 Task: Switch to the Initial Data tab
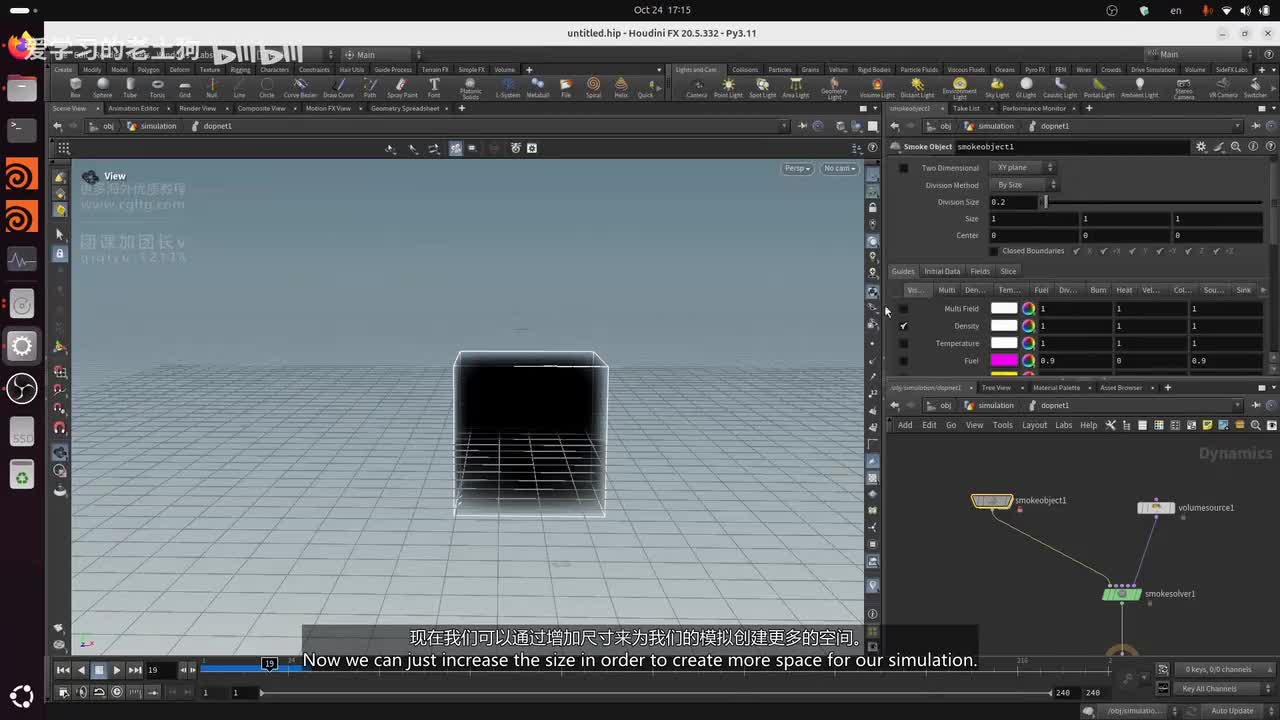pyautogui.click(x=941, y=271)
